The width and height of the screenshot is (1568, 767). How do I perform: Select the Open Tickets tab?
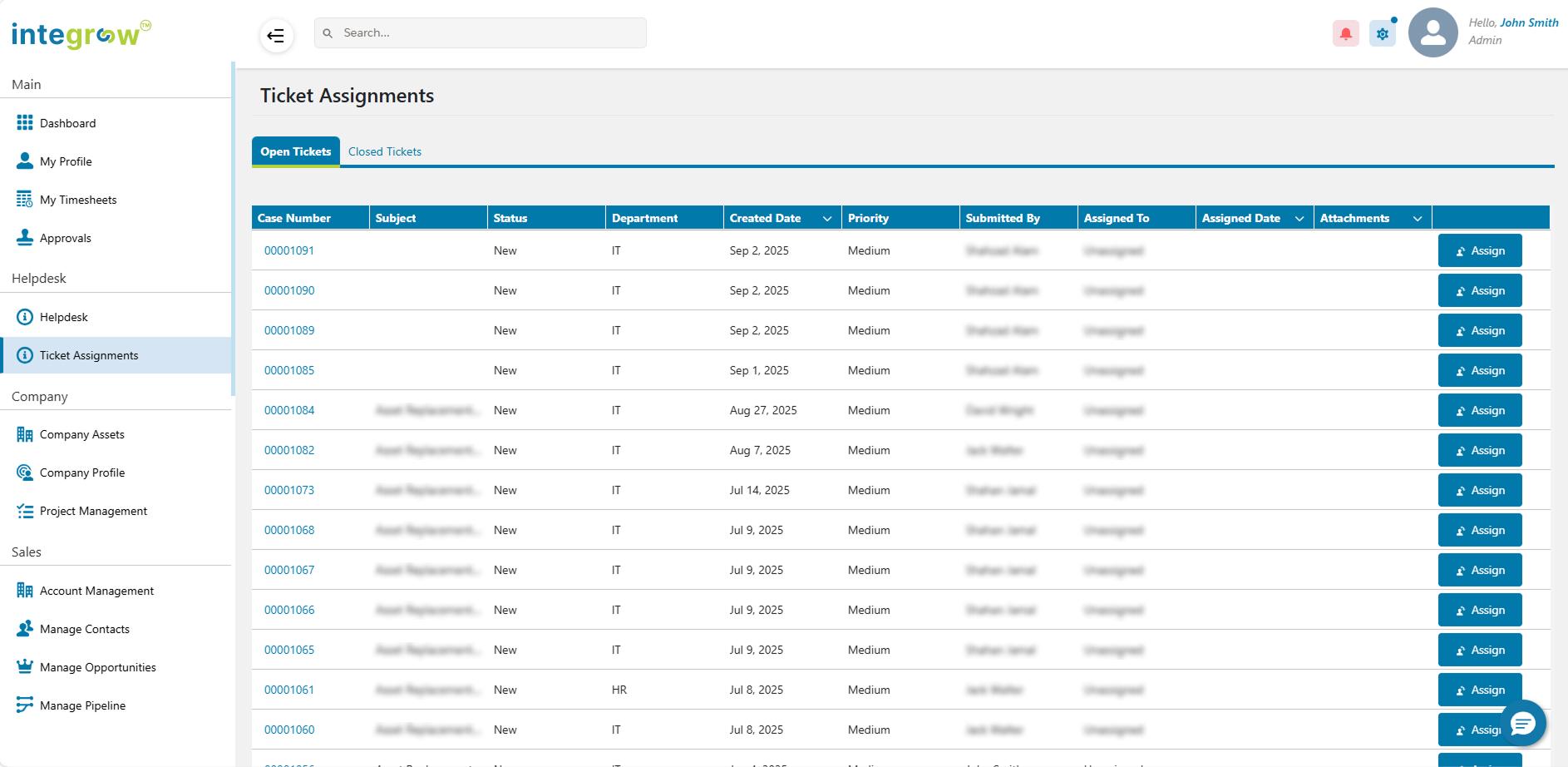(295, 151)
